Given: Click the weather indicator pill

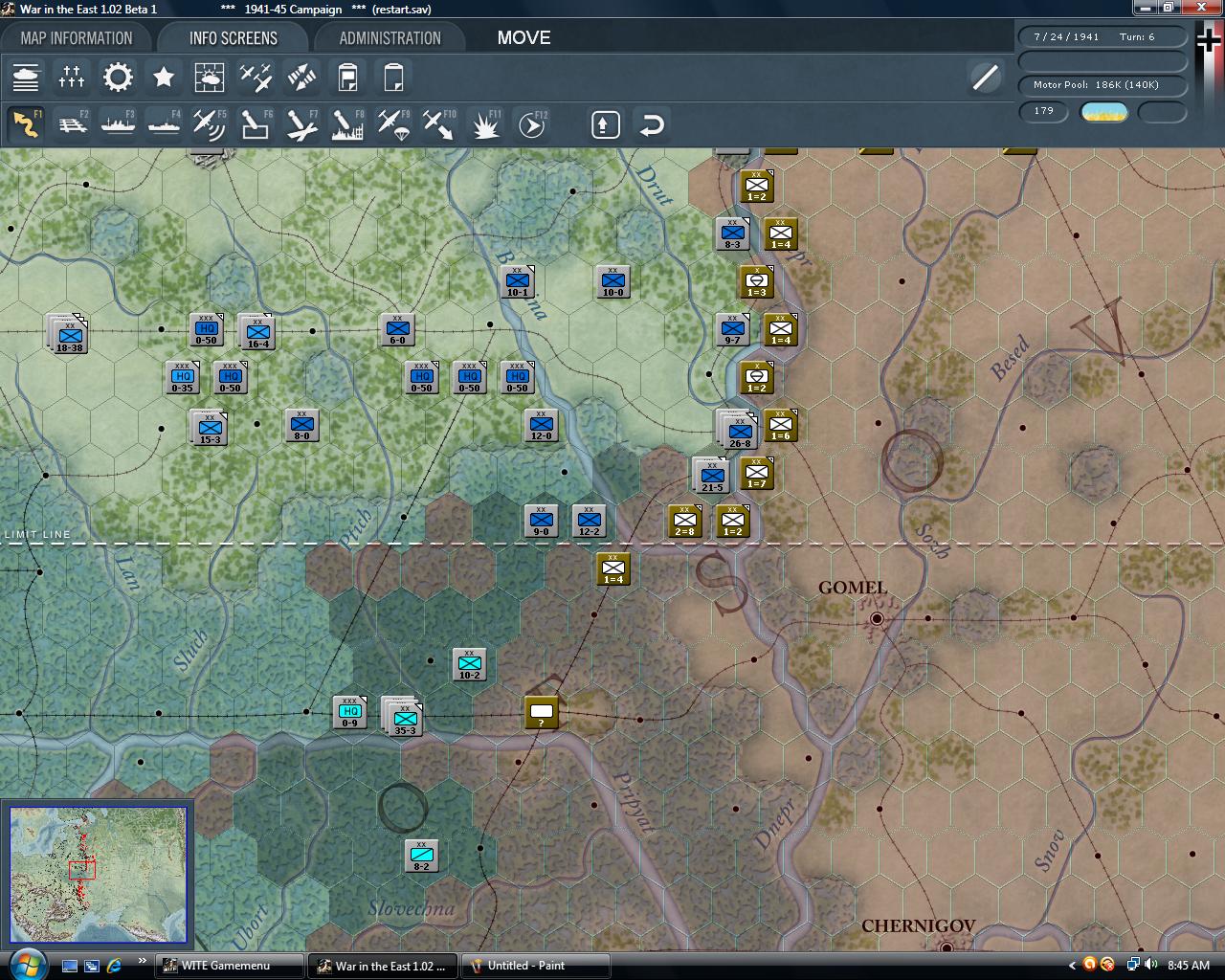Looking at the screenshot, I should click(1103, 112).
